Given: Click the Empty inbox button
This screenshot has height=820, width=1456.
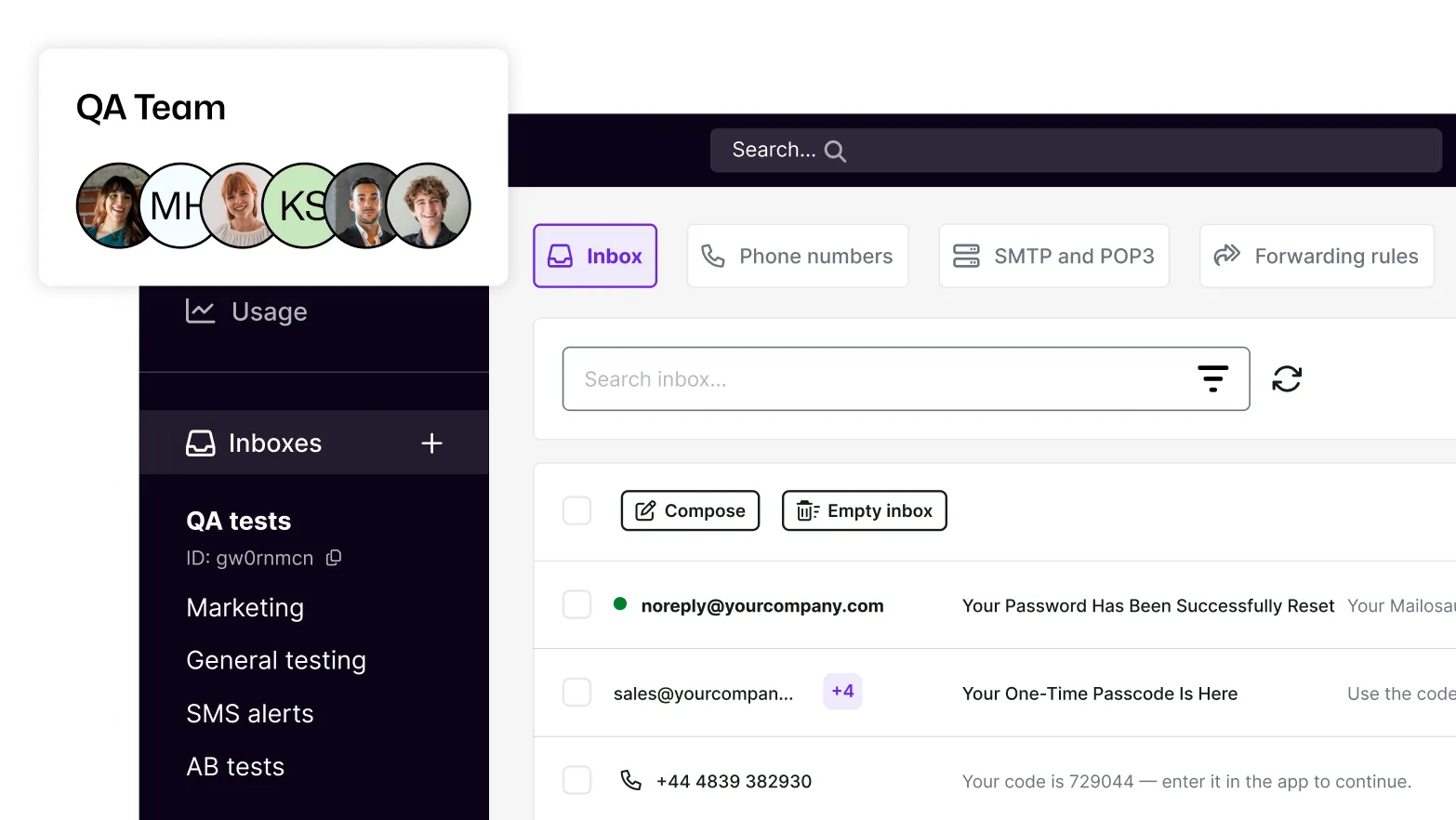Looking at the screenshot, I should (865, 510).
